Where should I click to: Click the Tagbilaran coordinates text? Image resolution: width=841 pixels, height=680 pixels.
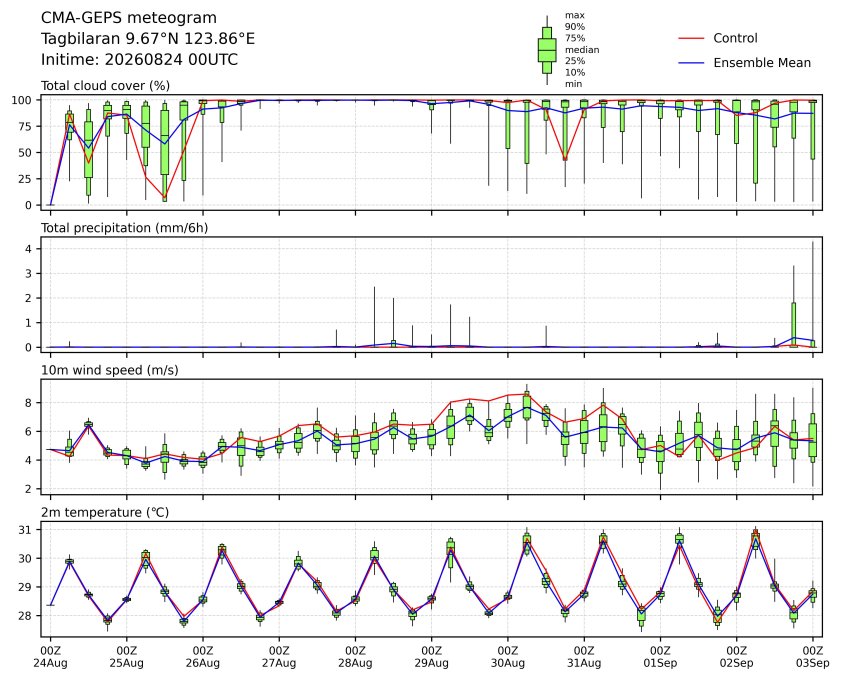(148, 39)
